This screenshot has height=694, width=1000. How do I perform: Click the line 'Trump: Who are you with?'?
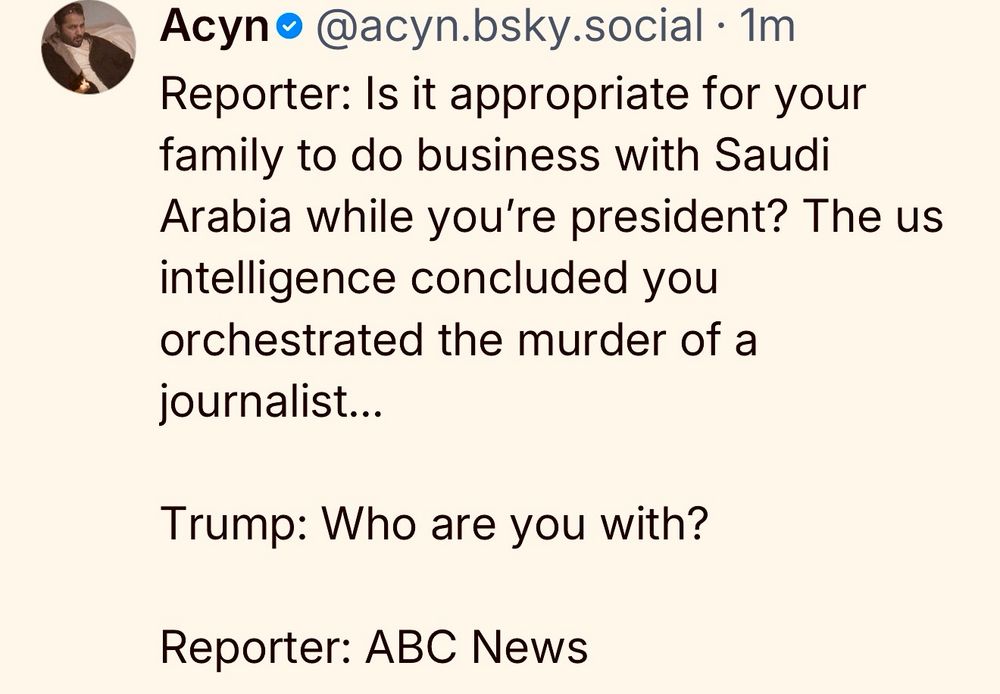pyautogui.click(x=434, y=524)
